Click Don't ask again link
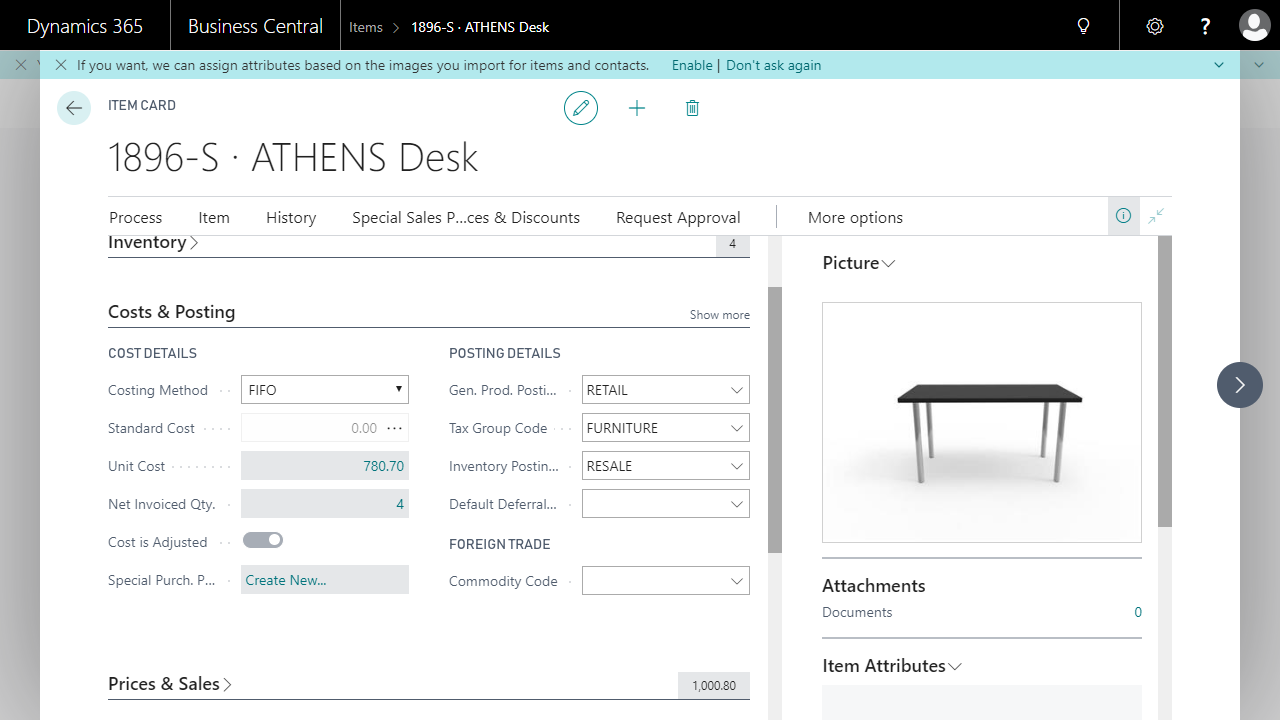 point(773,65)
